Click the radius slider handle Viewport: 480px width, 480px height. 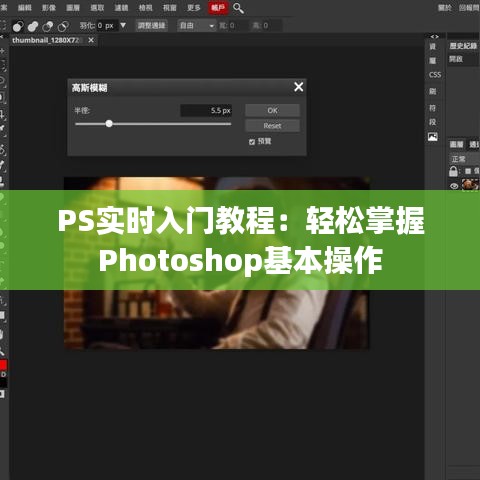pyautogui.click(x=109, y=124)
